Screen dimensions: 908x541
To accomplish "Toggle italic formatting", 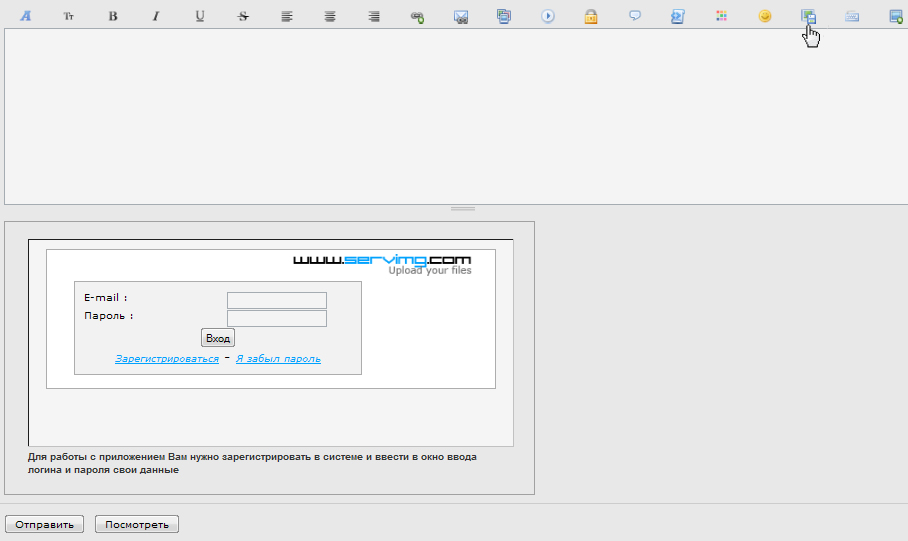I will 156,17.
